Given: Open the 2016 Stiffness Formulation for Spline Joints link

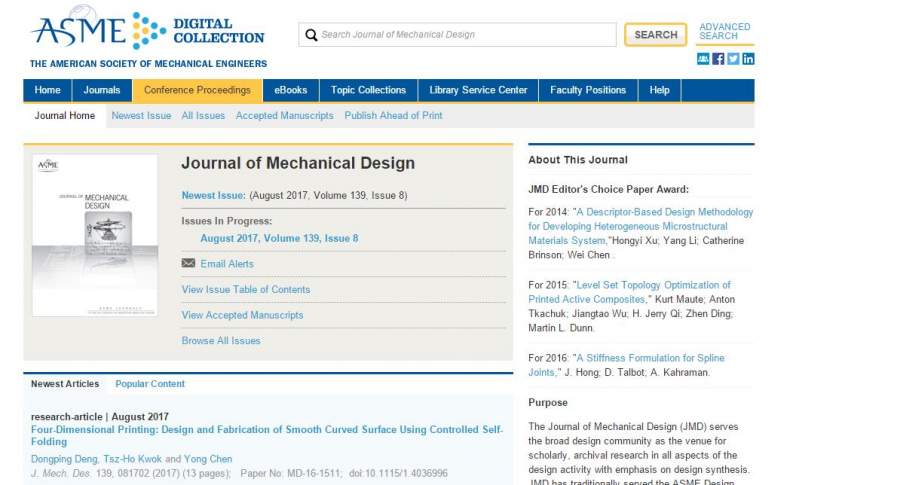Looking at the screenshot, I should 626,365.
